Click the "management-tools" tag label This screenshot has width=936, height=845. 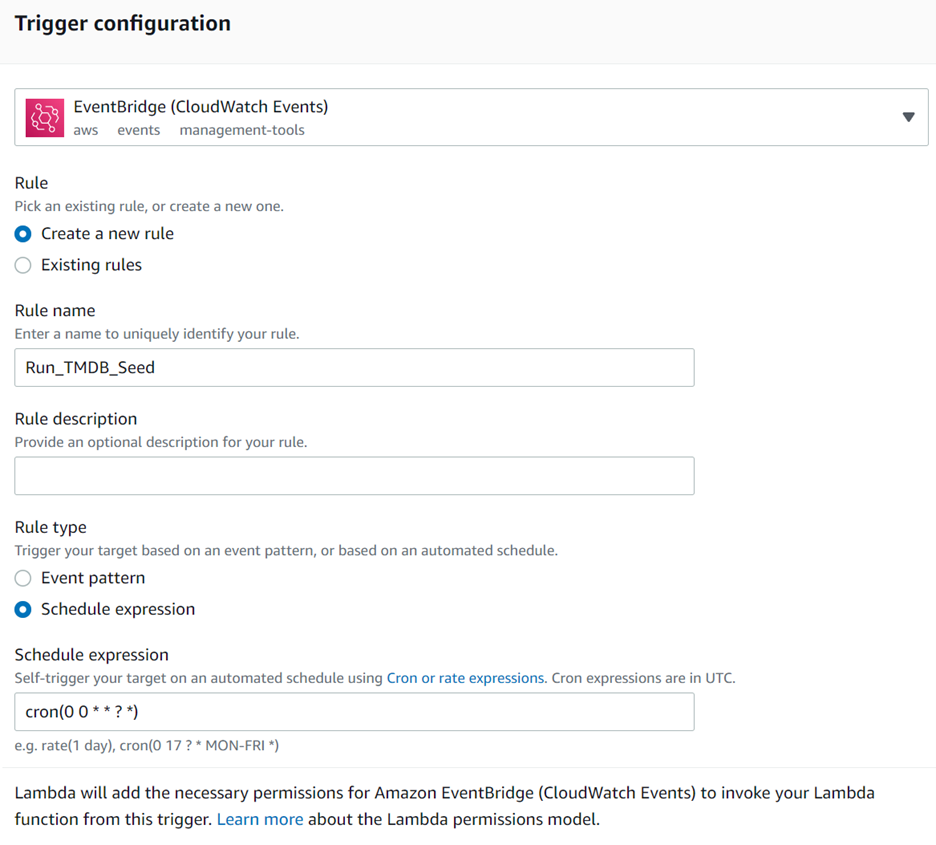click(242, 130)
